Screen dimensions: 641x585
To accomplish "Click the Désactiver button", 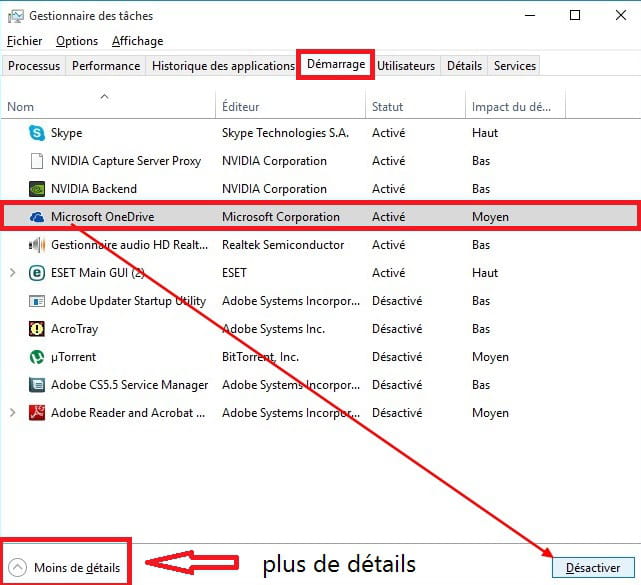I will [x=593, y=568].
